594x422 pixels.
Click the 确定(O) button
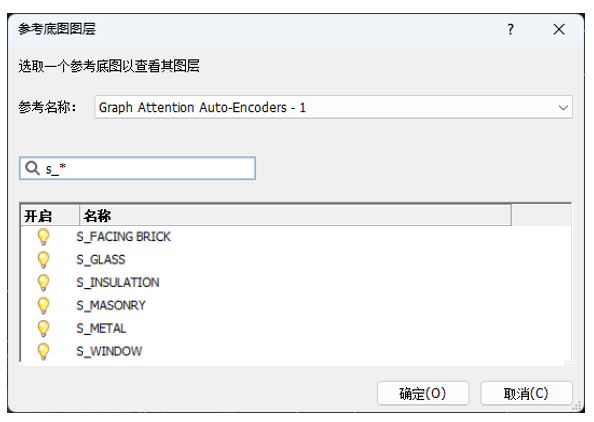[x=423, y=394]
